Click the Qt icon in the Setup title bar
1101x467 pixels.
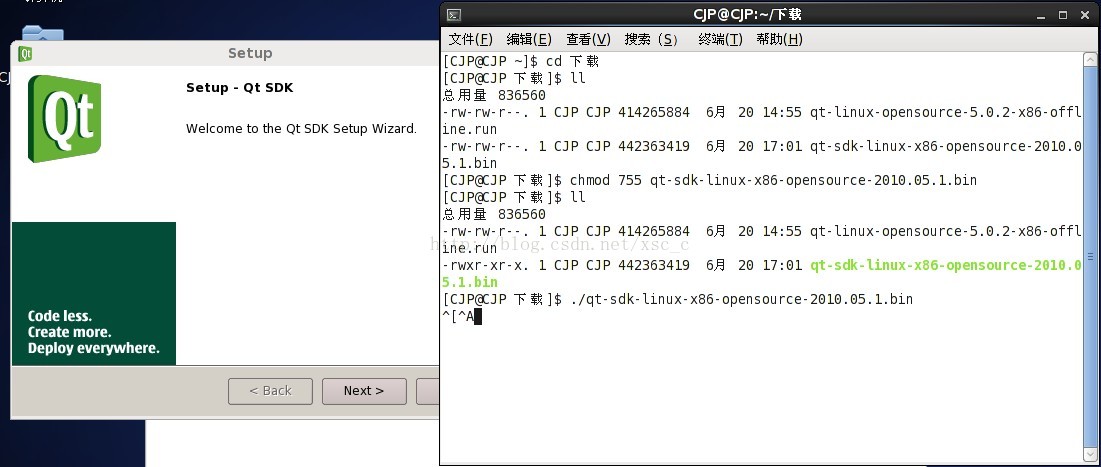[25, 53]
